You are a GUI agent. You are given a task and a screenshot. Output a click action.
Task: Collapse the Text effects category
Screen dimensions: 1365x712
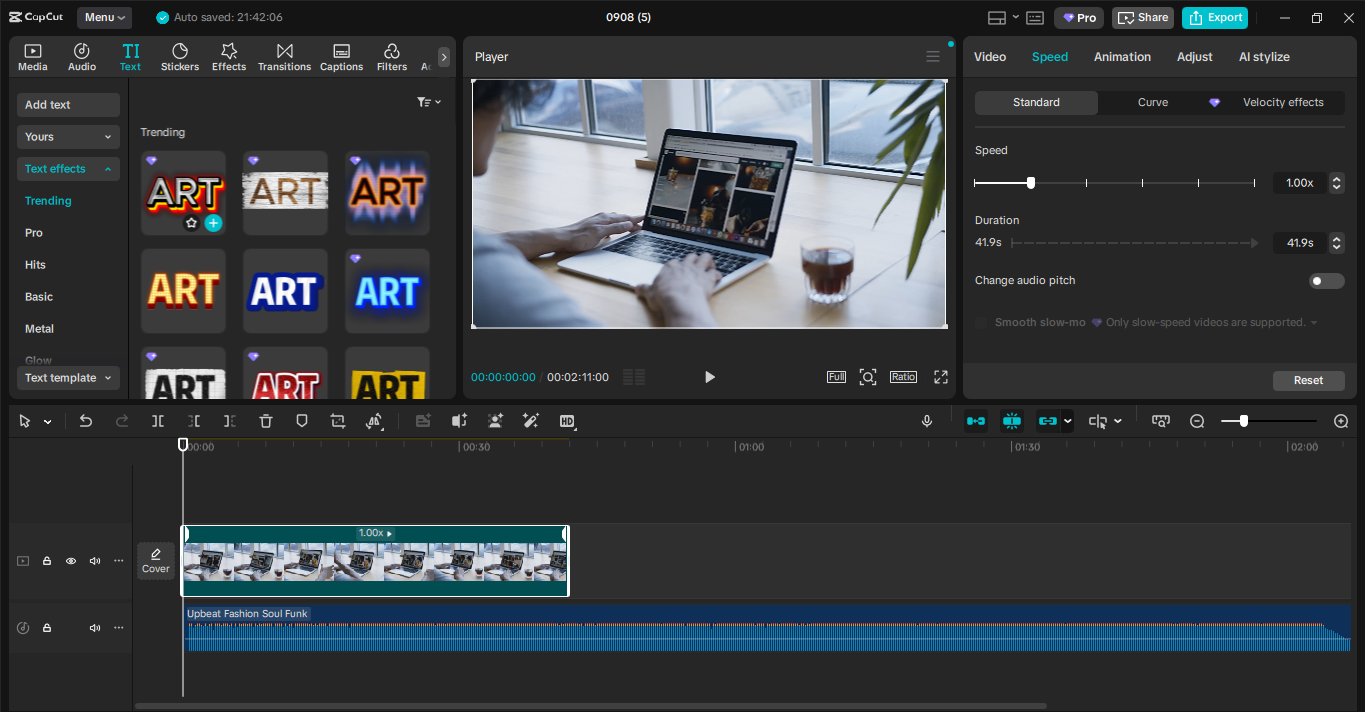tap(68, 168)
